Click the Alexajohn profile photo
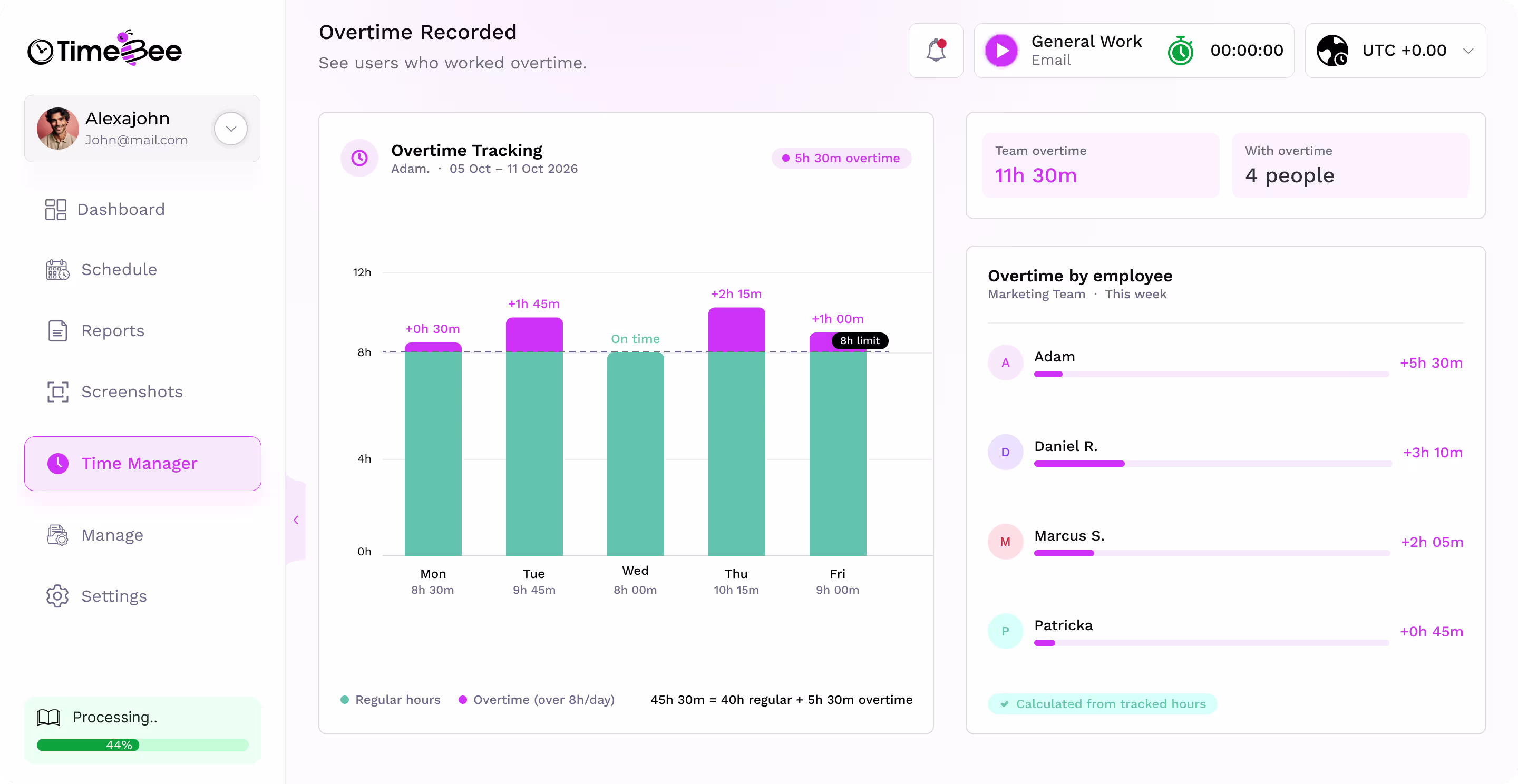1518x784 pixels. click(58, 129)
